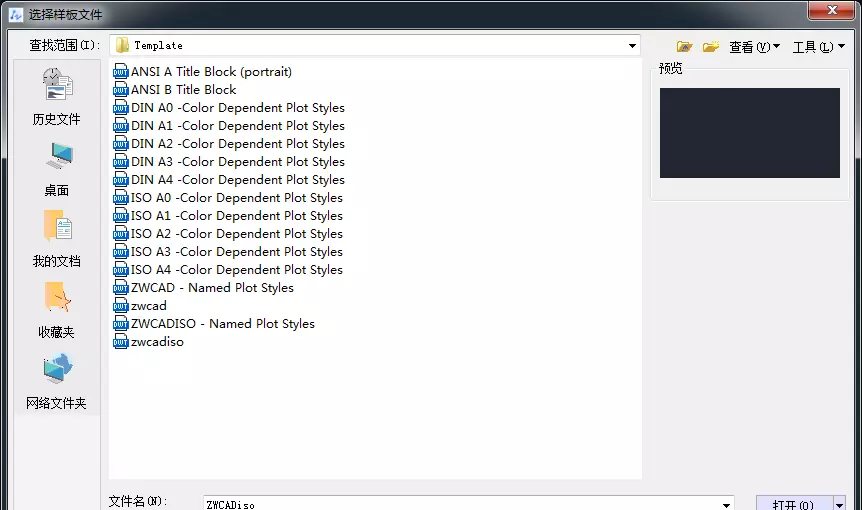Image resolution: width=862 pixels, height=510 pixels.
Task: Open the 历史文件 history shortcut
Action: [x=57, y=97]
